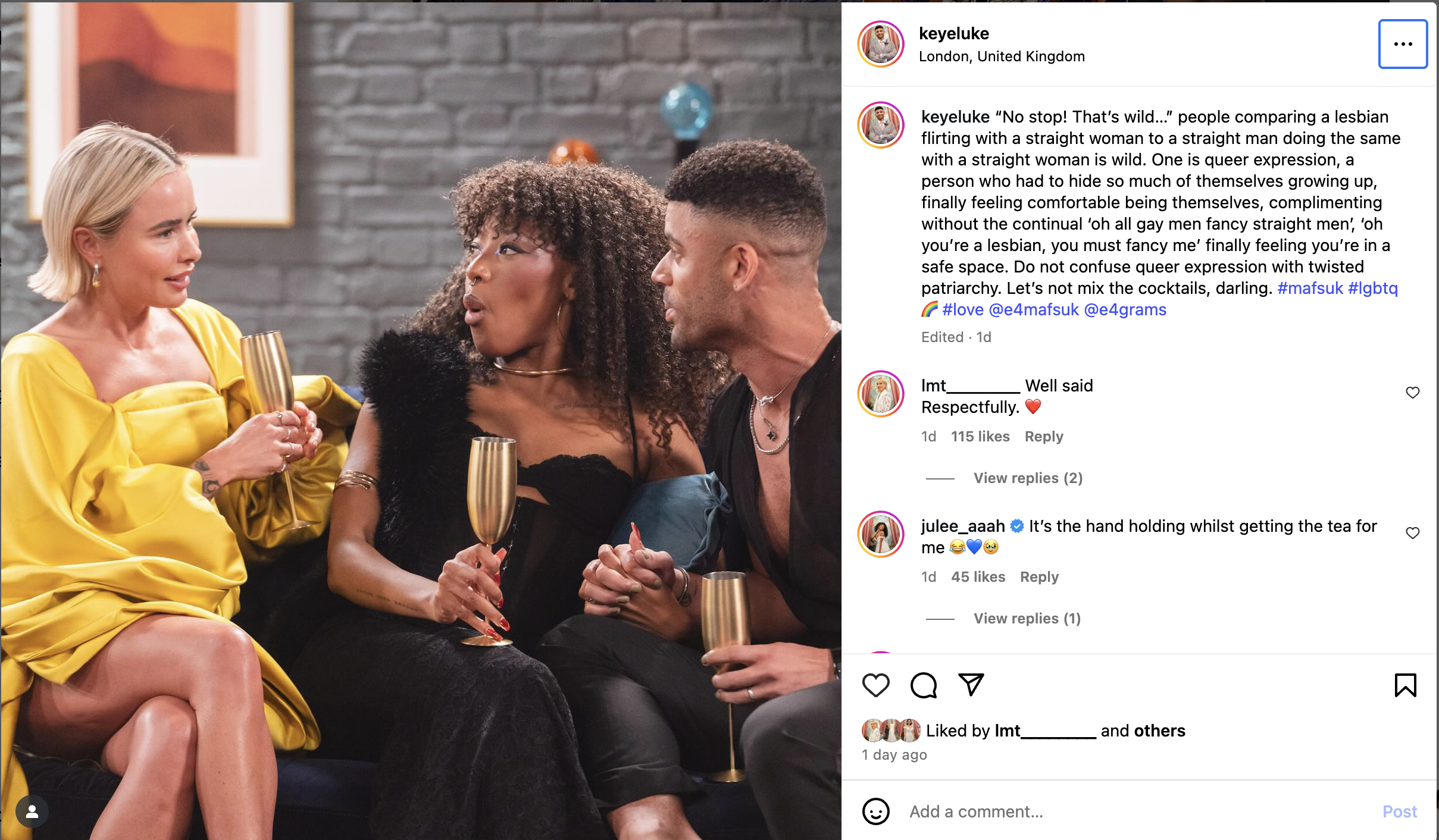Share the post via paper plane icon

[x=971, y=685]
